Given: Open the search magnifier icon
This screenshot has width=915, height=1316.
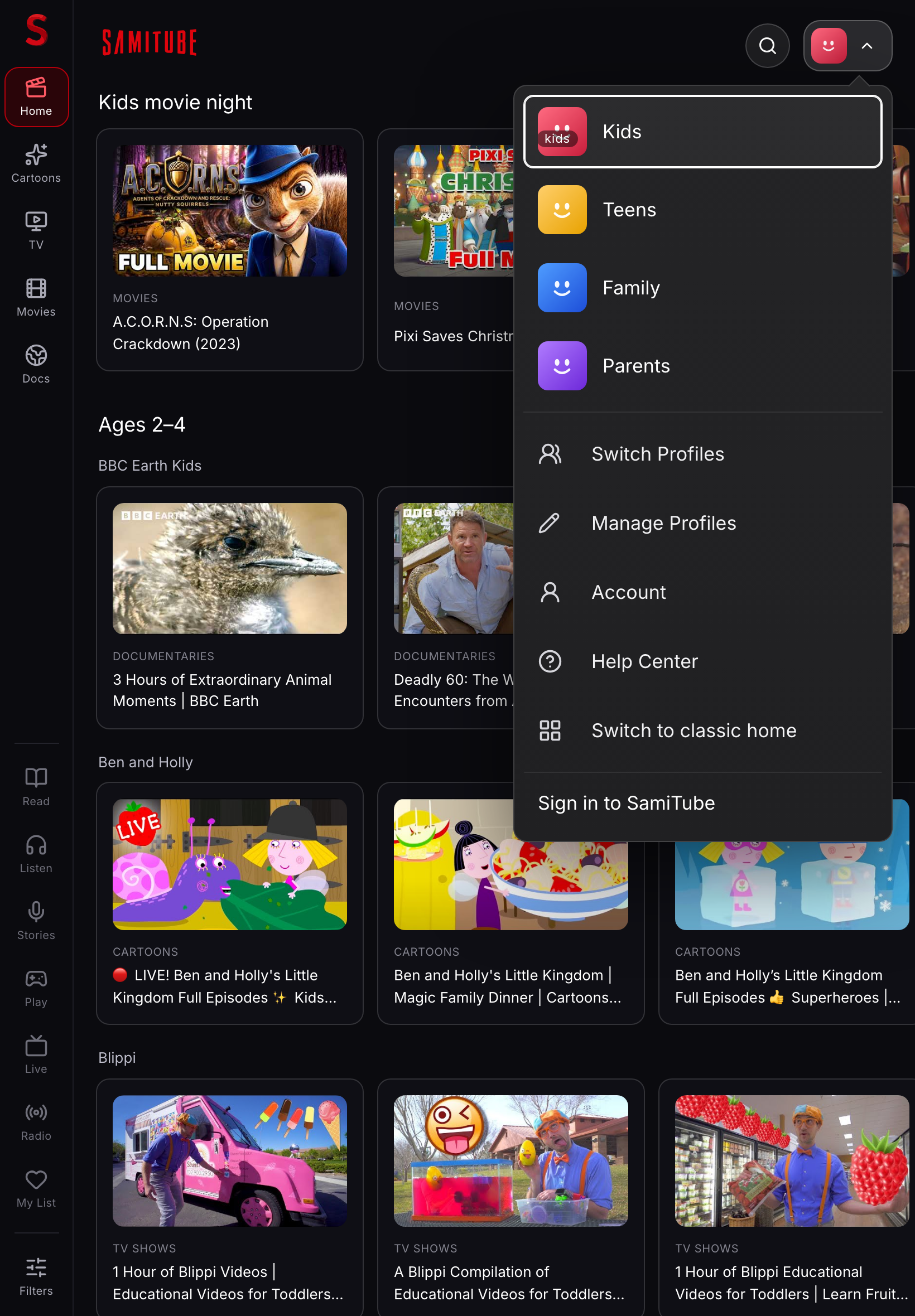Looking at the screenshot, I should 767,46.
